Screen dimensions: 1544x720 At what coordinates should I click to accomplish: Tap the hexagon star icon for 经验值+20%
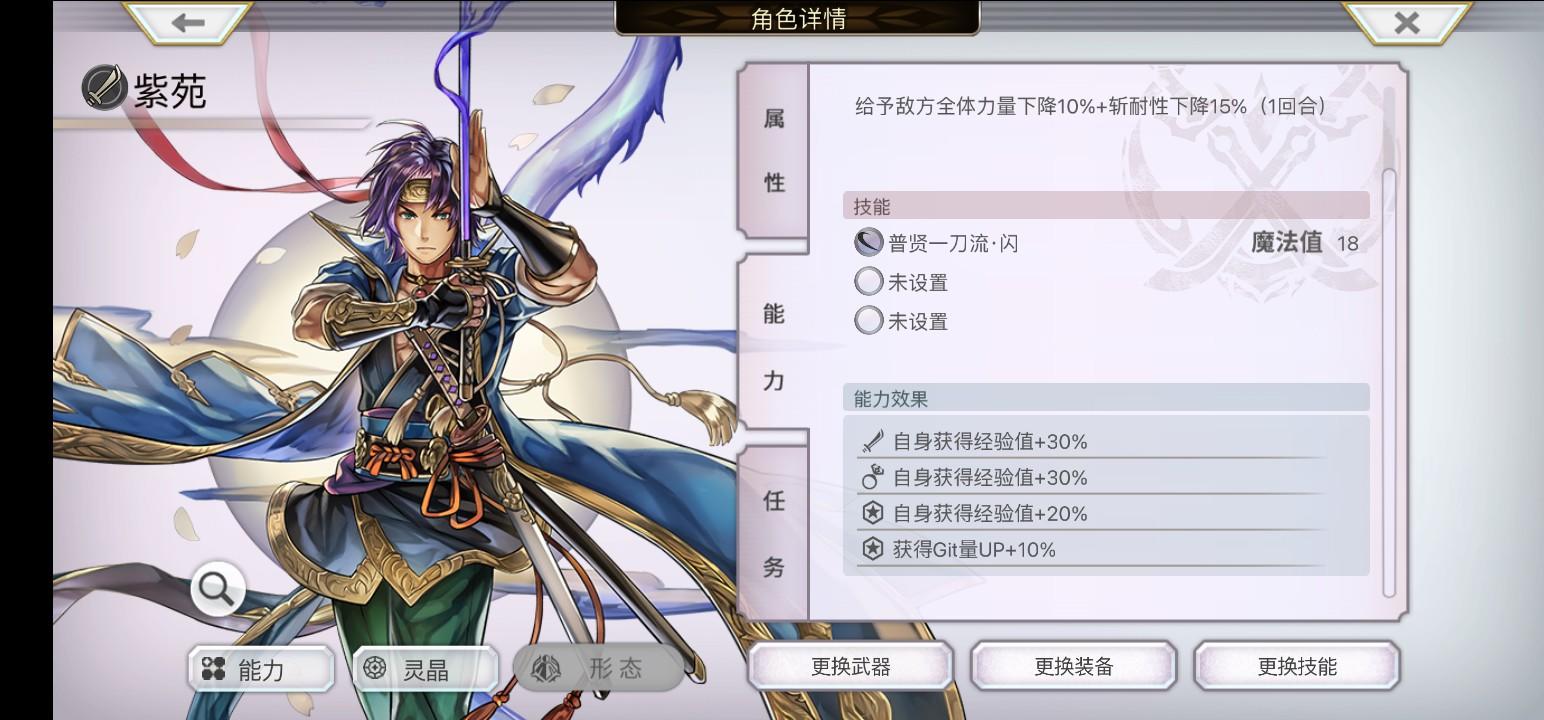click(873, 513)
